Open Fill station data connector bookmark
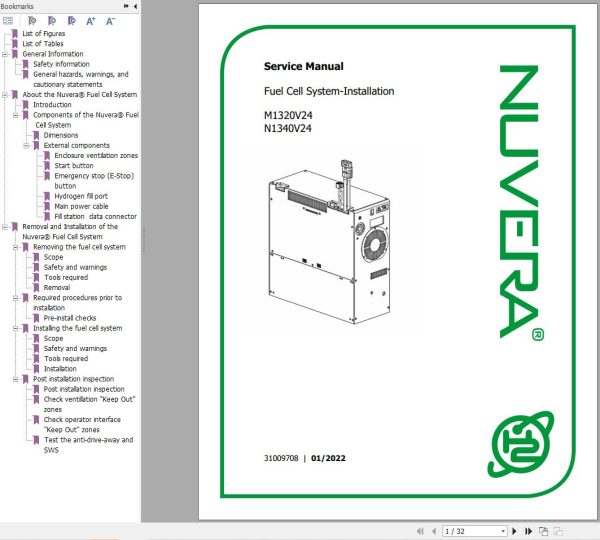600x540 pixels. (96, 216)
